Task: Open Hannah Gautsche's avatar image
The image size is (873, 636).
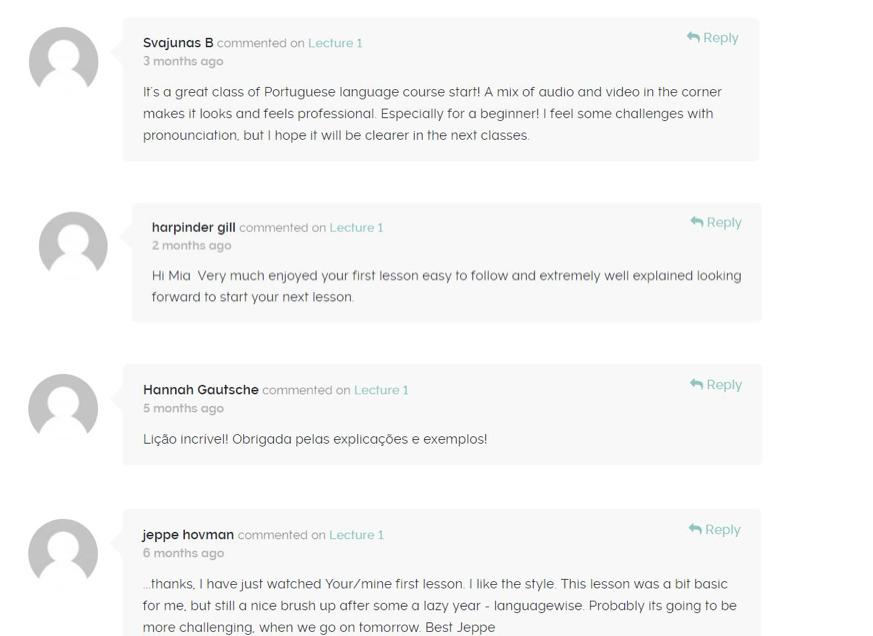Action: coord(63,408)
